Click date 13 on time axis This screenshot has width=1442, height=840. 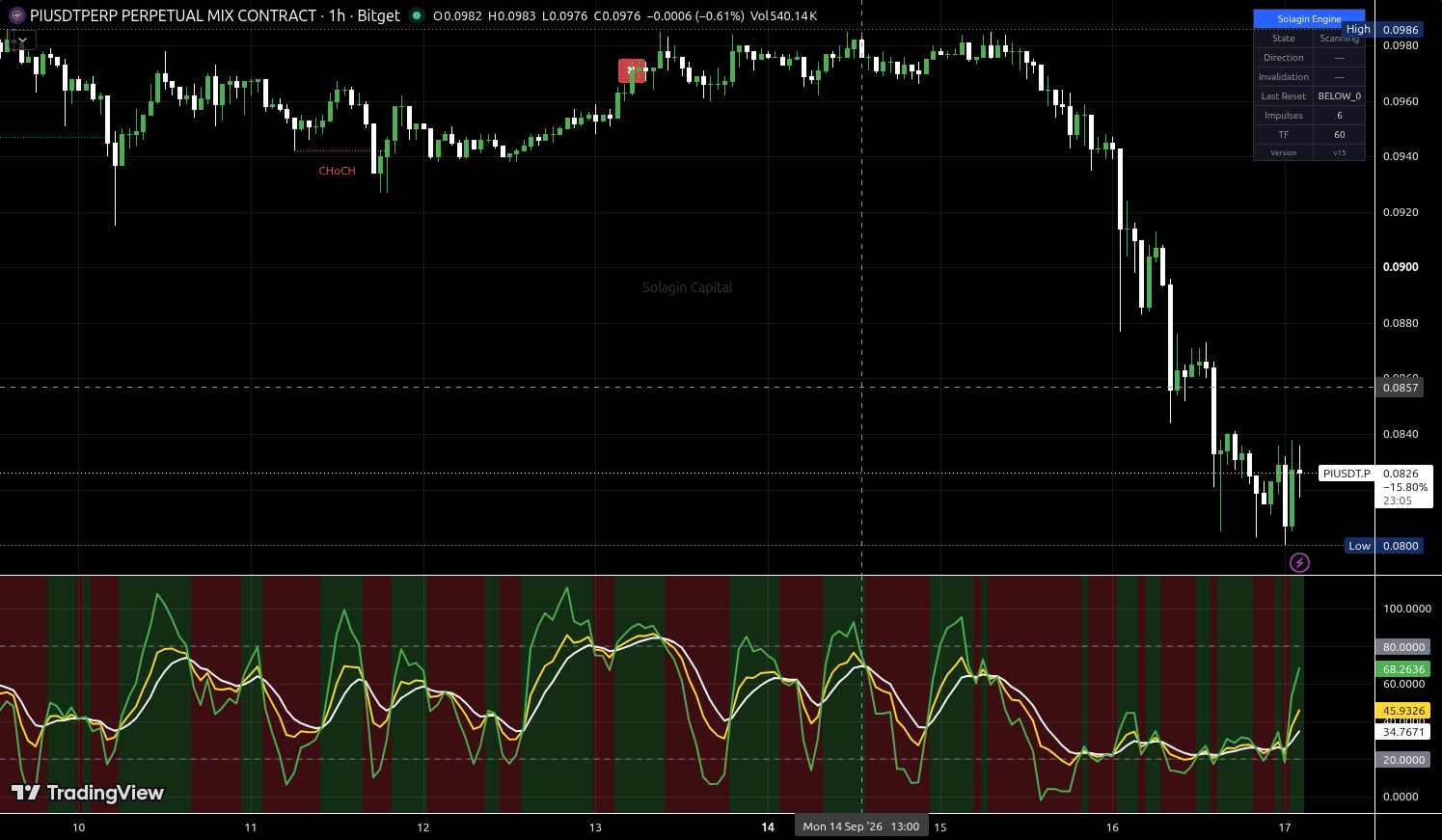595,827
